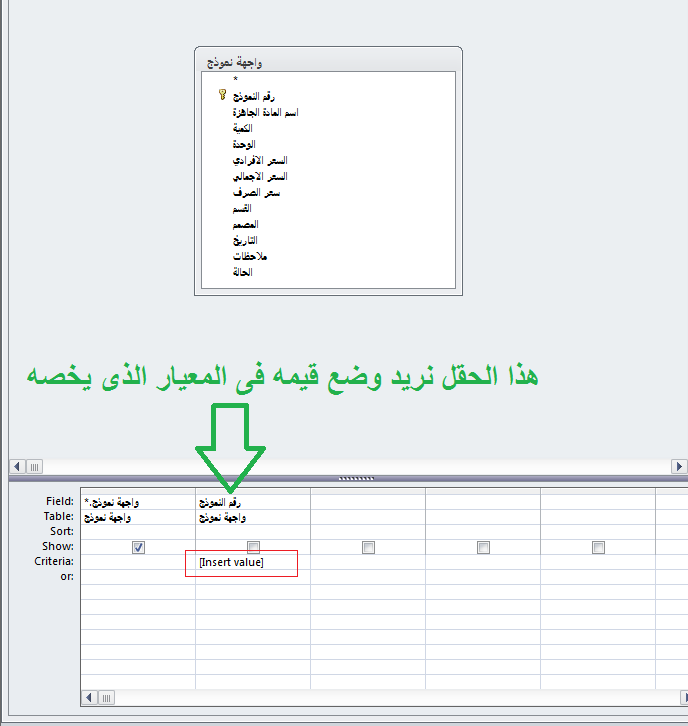Click the primary key icon beside رقم النموذج
Screen dimensions: 688x726
click(x=222, y=95)
